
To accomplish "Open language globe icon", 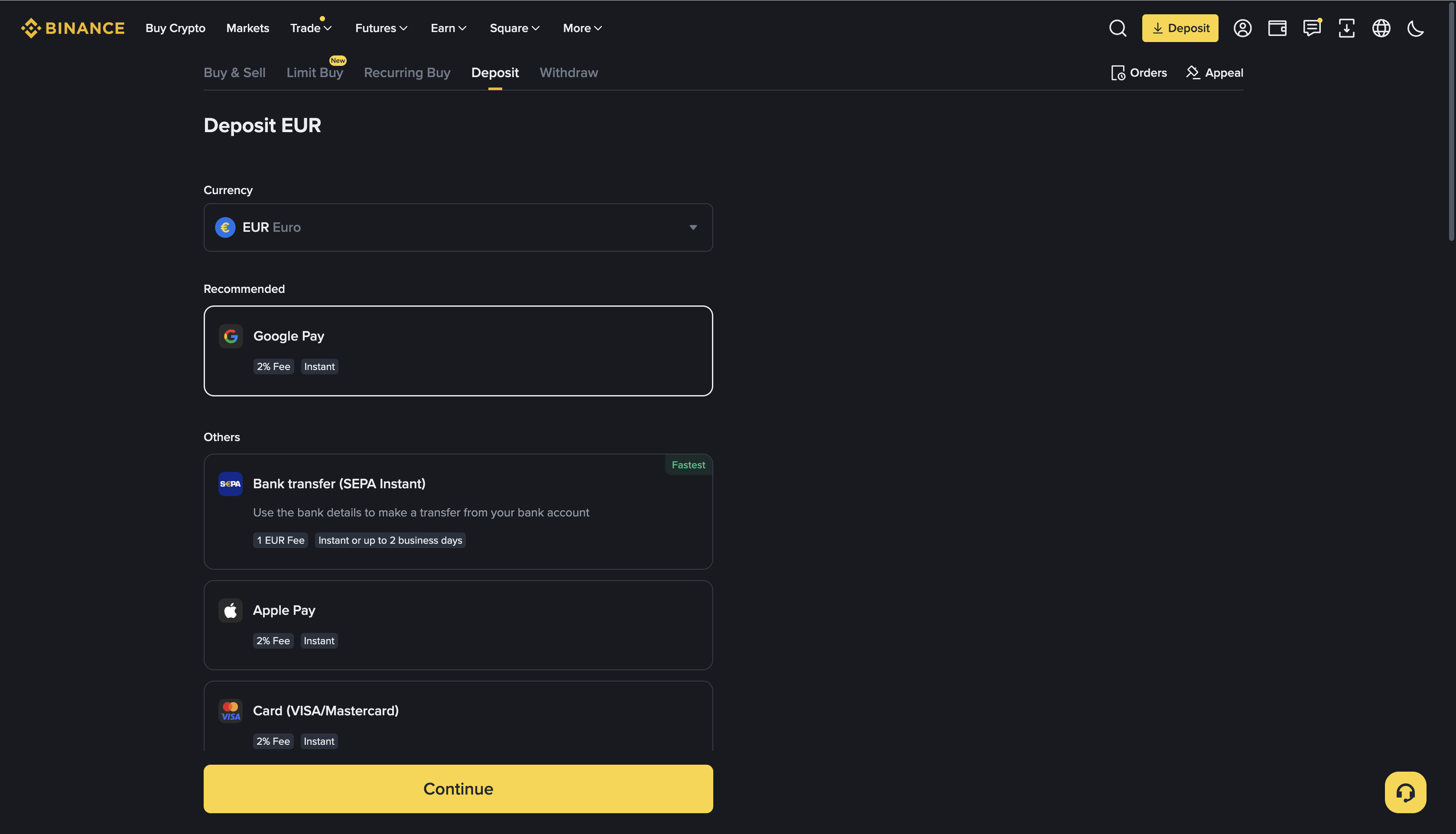I will click(x=1381, y=28).
